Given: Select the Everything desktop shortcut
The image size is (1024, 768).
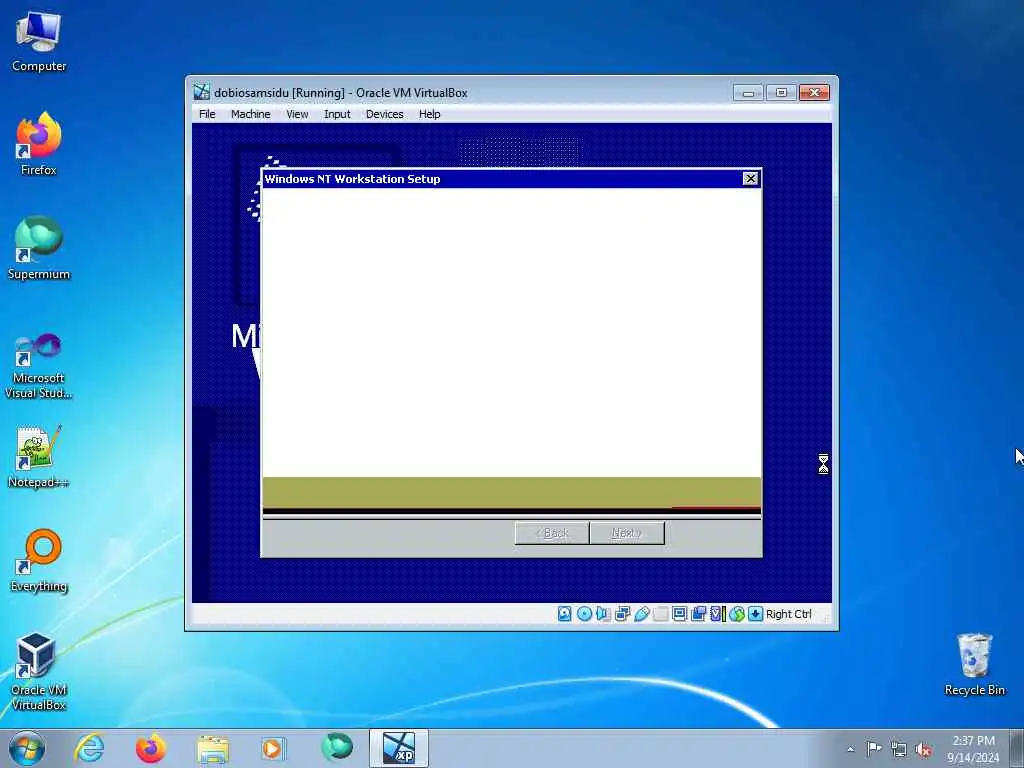Looking at the screenshot, I should pyautogui.click(x=39, y=560).
